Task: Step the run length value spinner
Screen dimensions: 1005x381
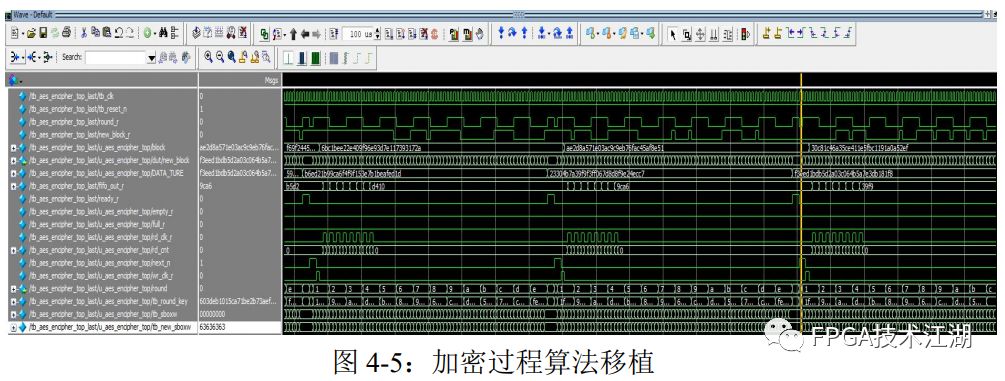Action: pos(377,33)
